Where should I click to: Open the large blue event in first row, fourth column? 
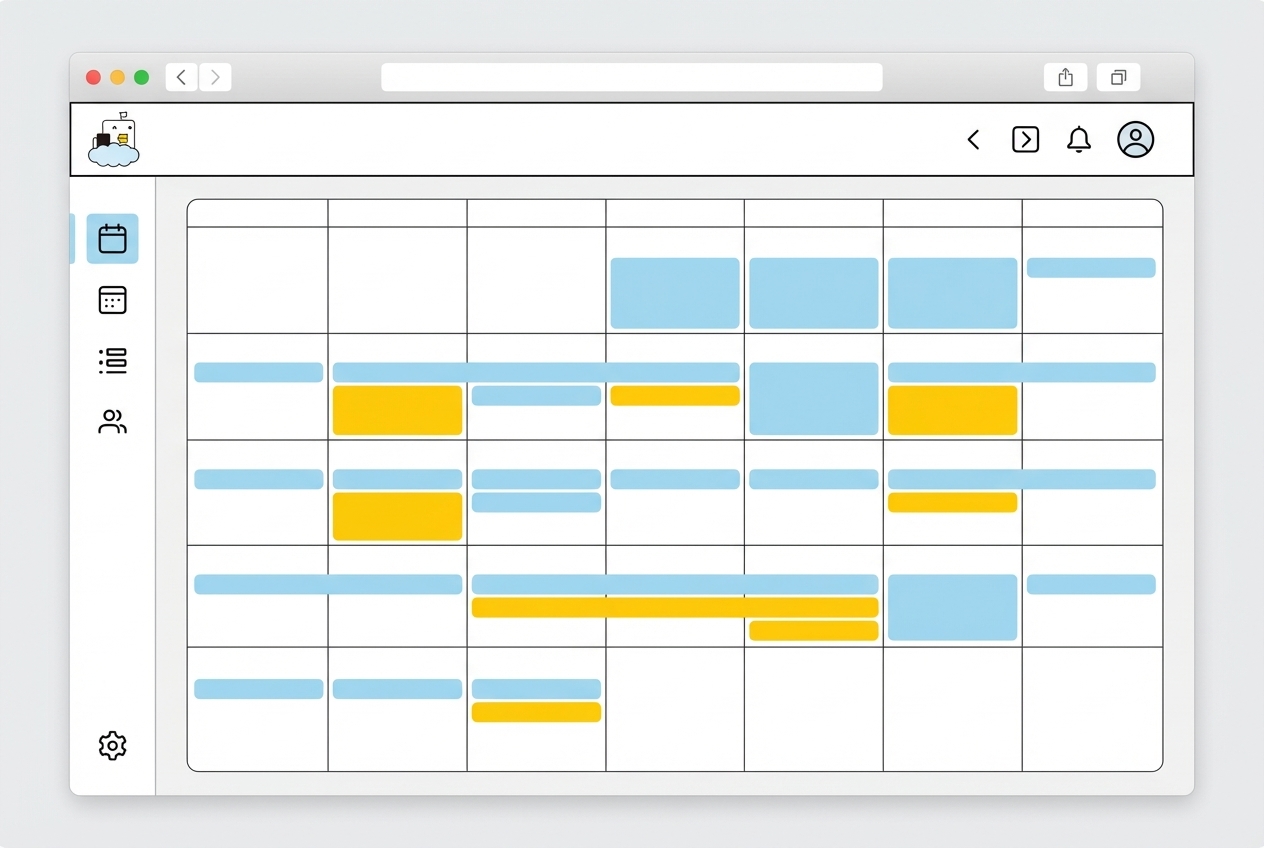click(675, 293)
